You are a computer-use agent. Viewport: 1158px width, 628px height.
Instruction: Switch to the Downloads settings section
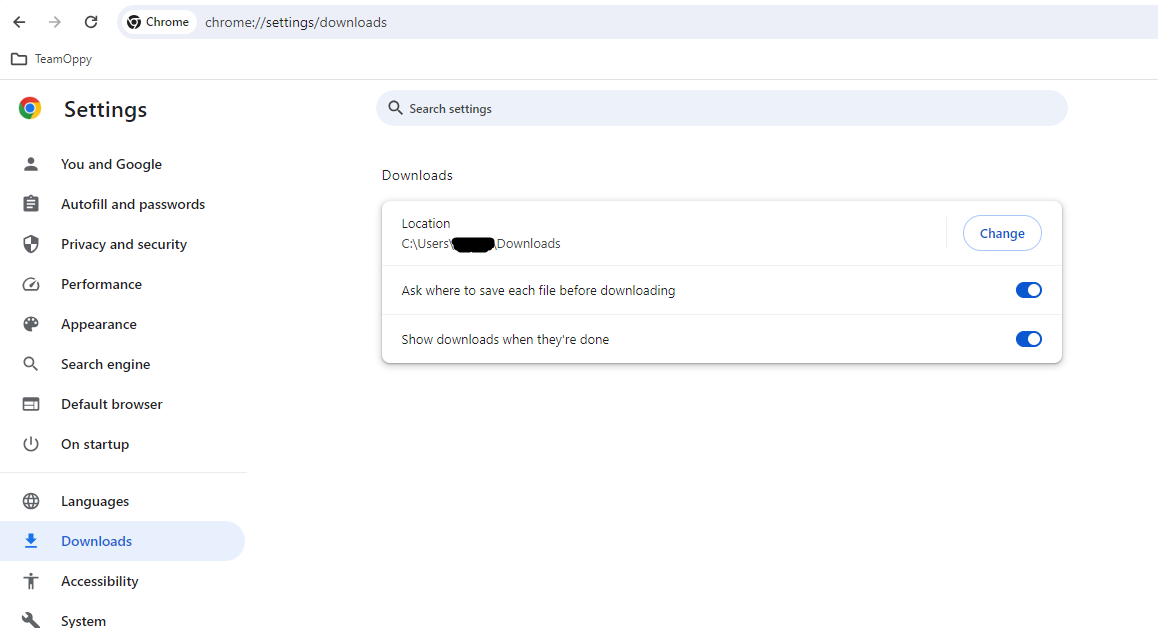(96, 540)
